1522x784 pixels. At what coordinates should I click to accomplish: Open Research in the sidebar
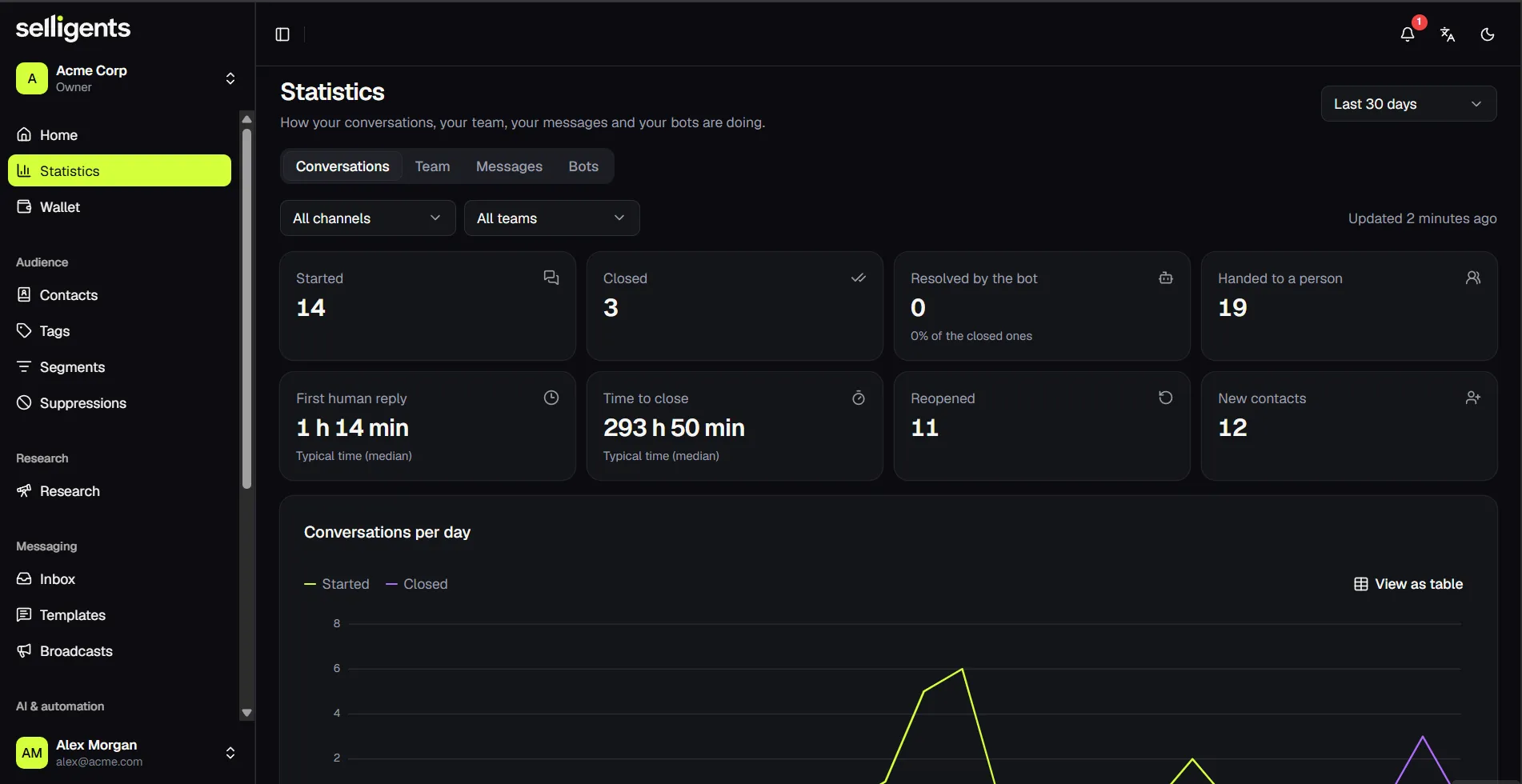tap(119, 491)
